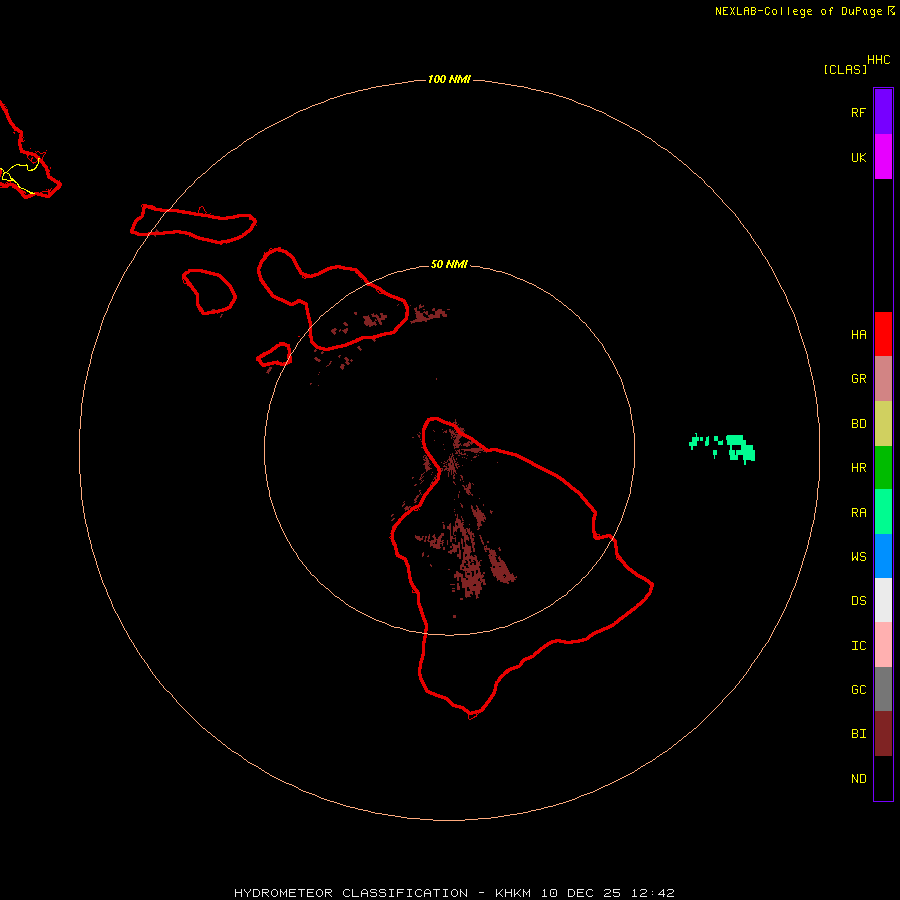Click the UK legend label
Image resolution: width=900 pixels, height=900 pixels.
858,157
